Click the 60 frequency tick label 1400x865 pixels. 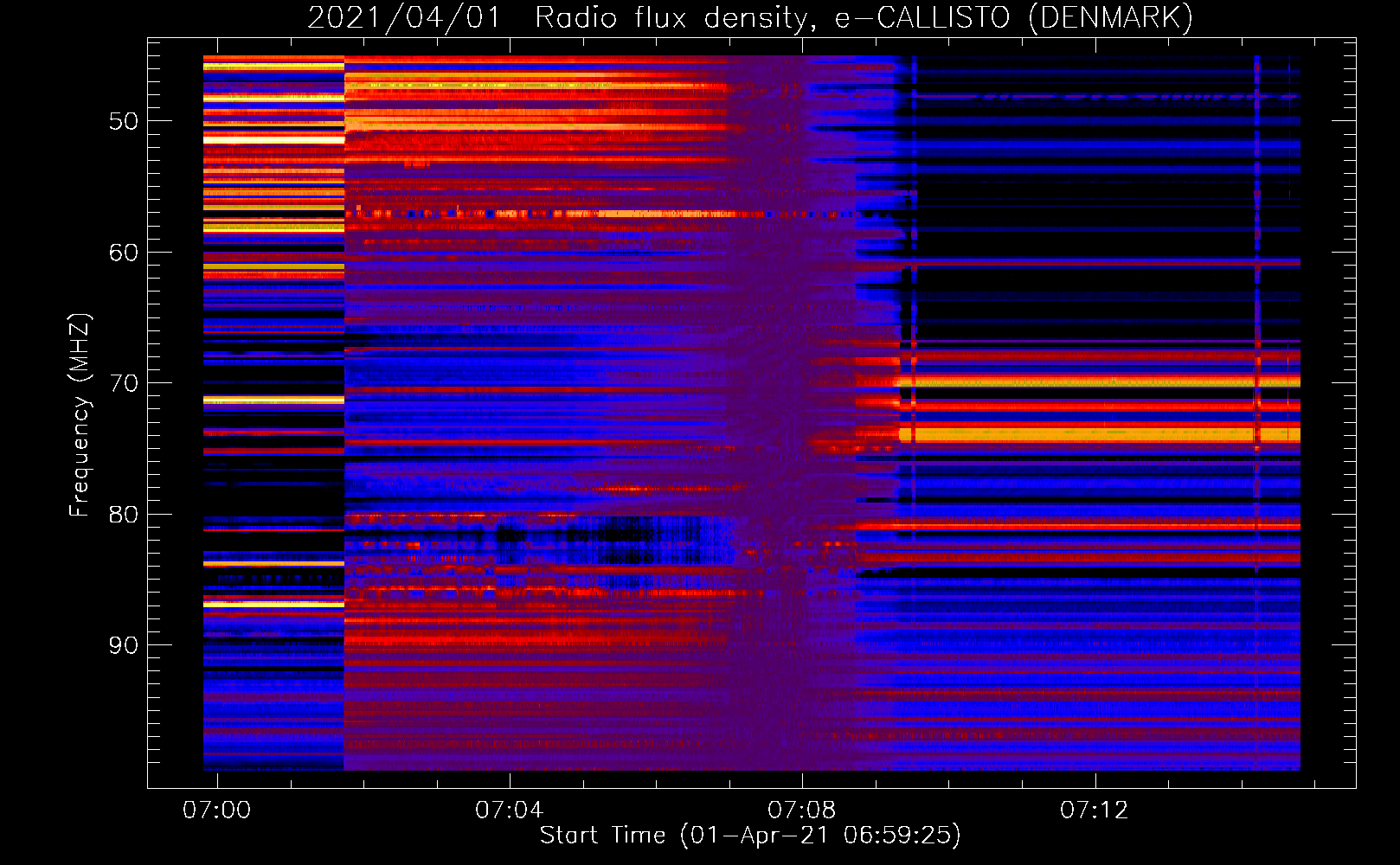(124, 253)
